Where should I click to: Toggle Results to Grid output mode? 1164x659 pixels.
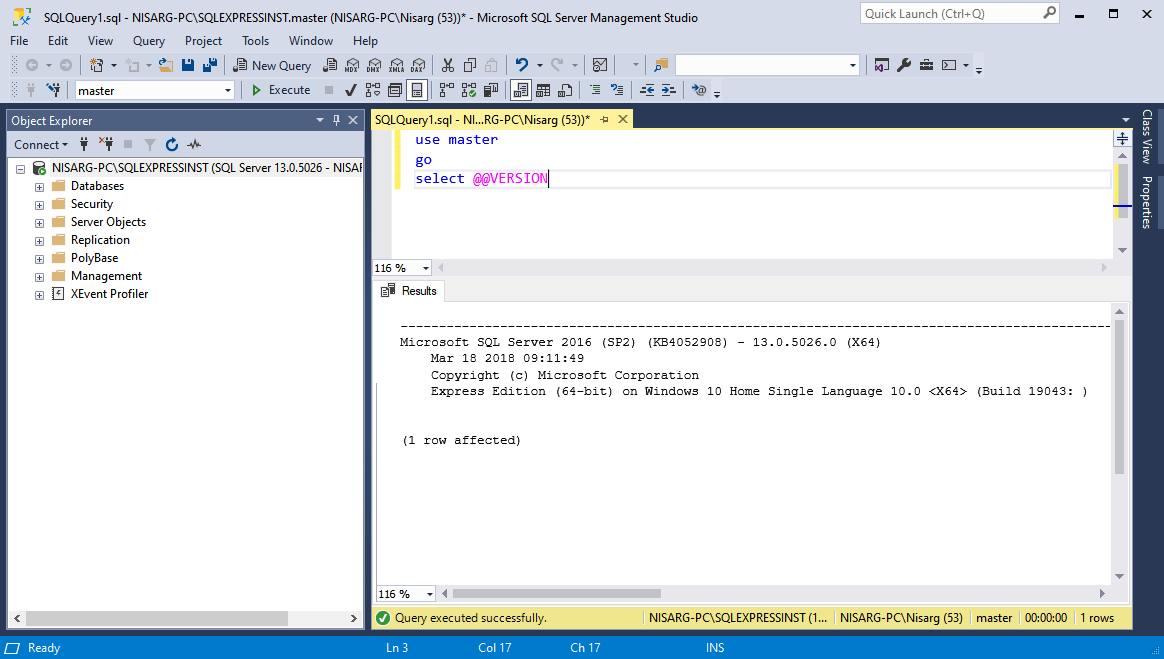tap(541, 90)
